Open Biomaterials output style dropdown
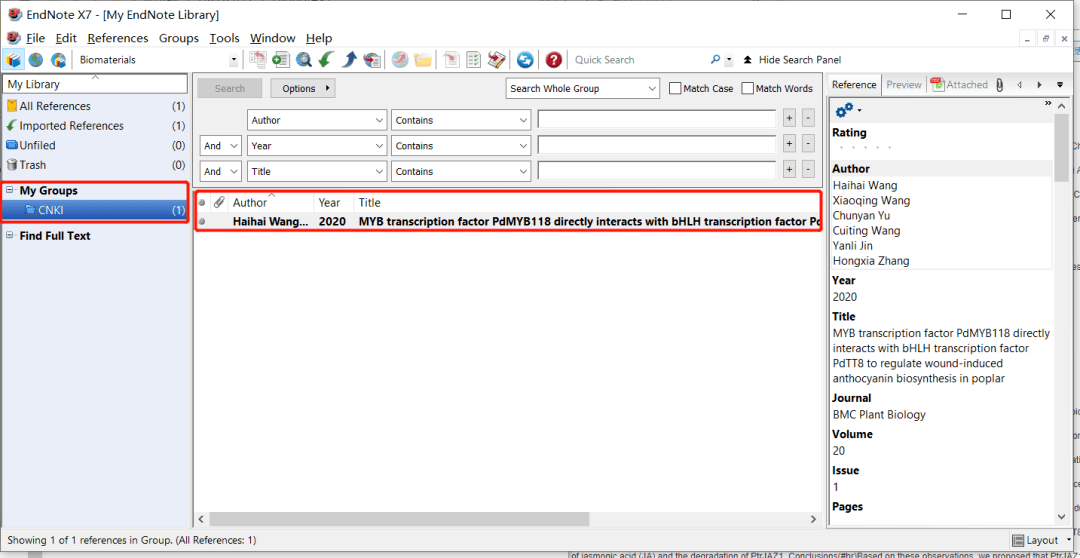Viewport: 1080px width, 558px height. (x=233, y=60)
